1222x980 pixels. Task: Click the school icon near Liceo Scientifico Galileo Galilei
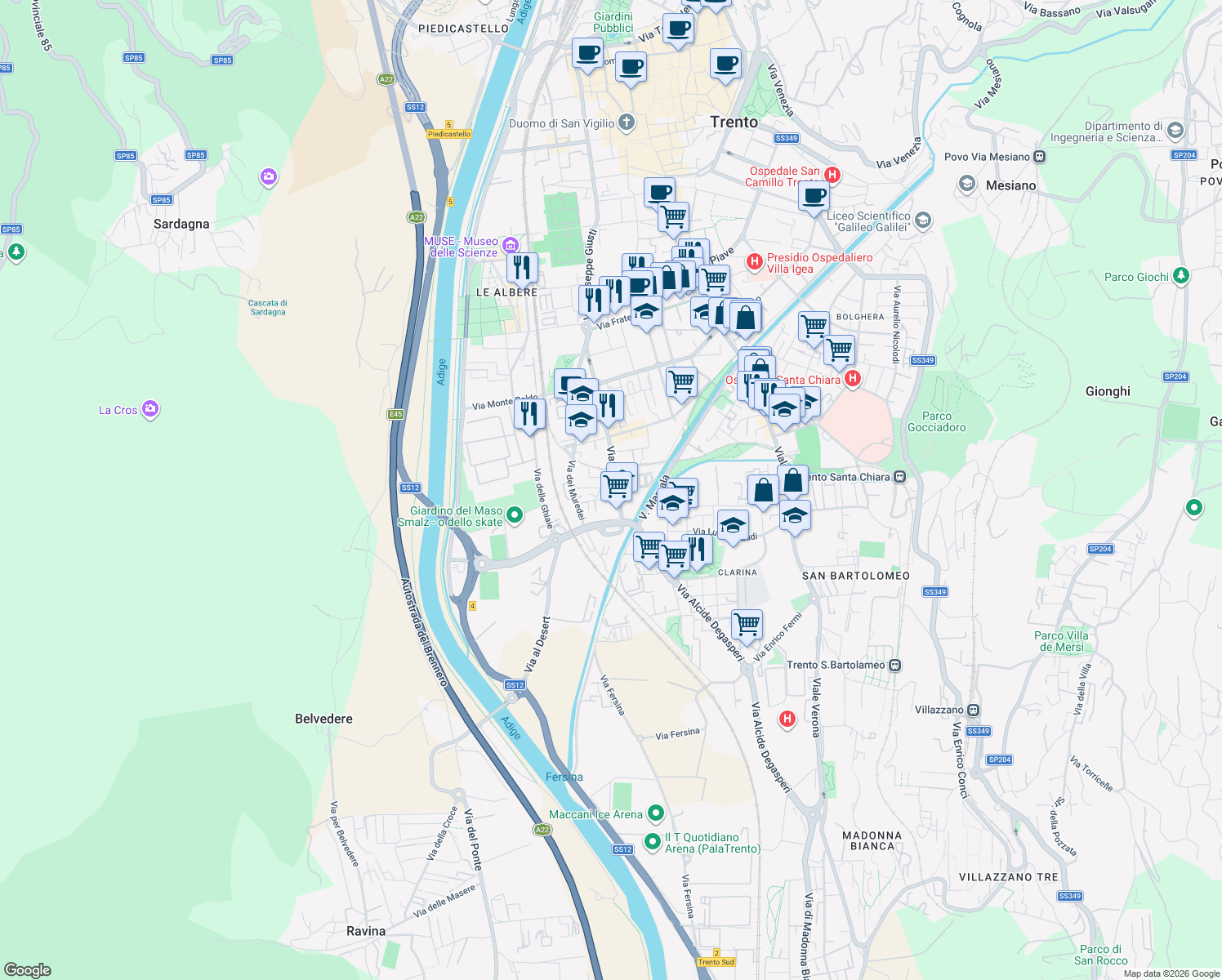click(x=924, y=220)
